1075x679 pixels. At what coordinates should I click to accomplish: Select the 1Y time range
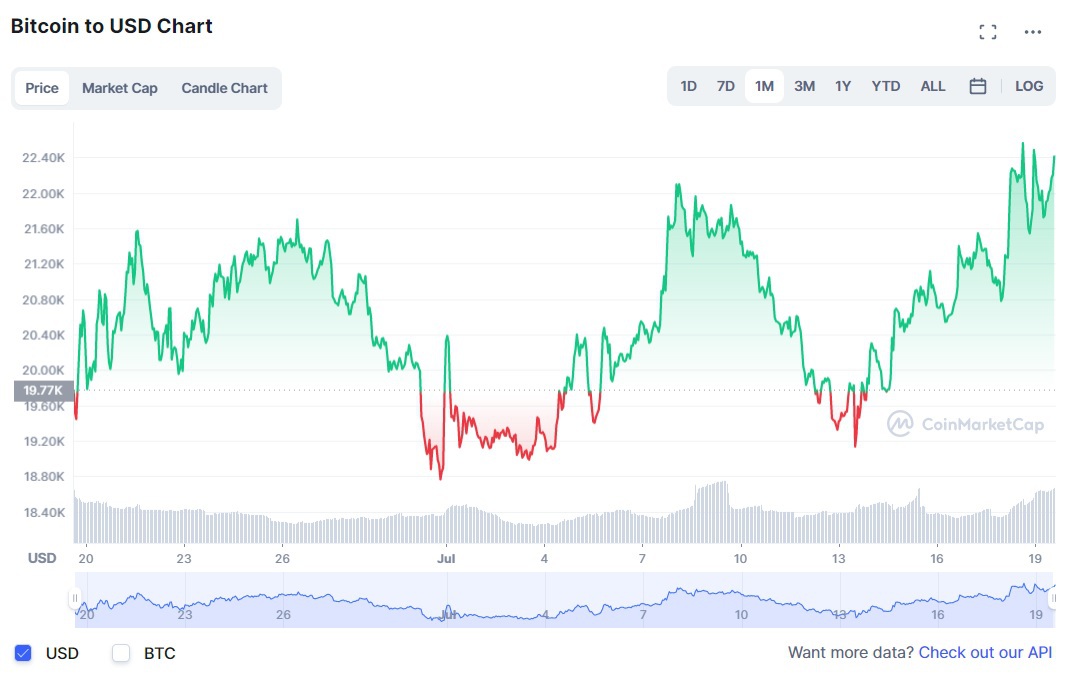(843, 86)
